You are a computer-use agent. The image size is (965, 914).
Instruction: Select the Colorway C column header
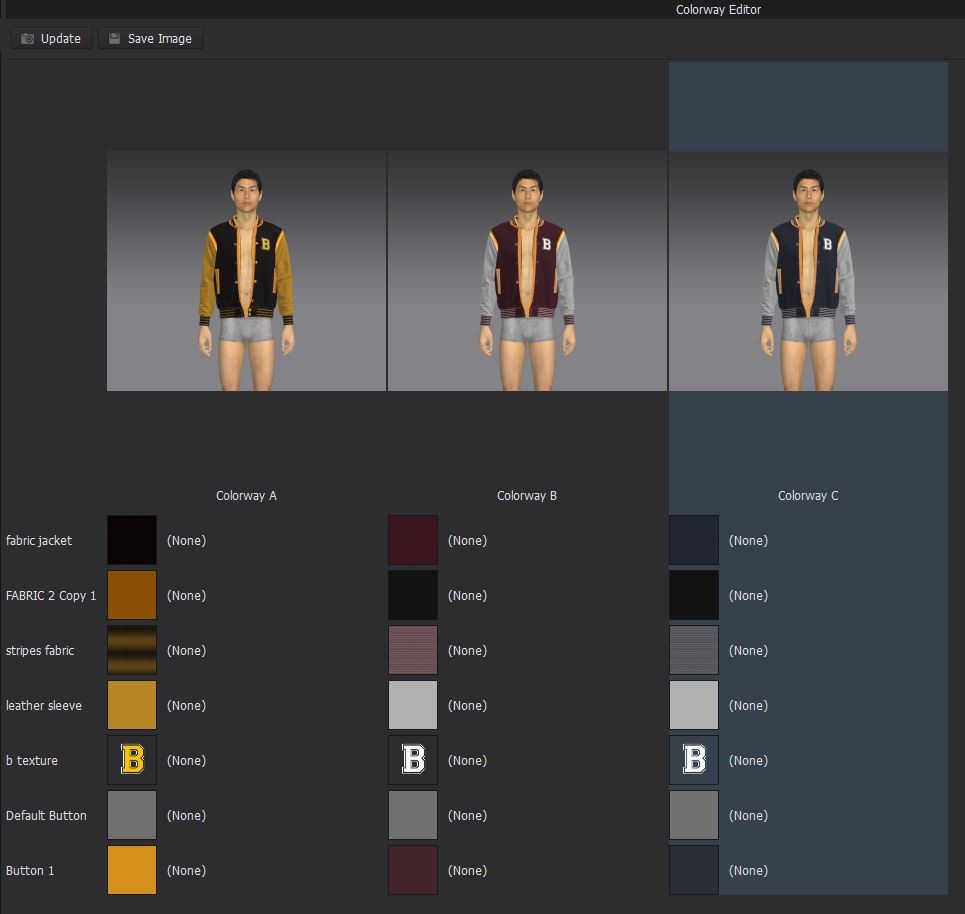pyautogui.click(x=807, y=495)
